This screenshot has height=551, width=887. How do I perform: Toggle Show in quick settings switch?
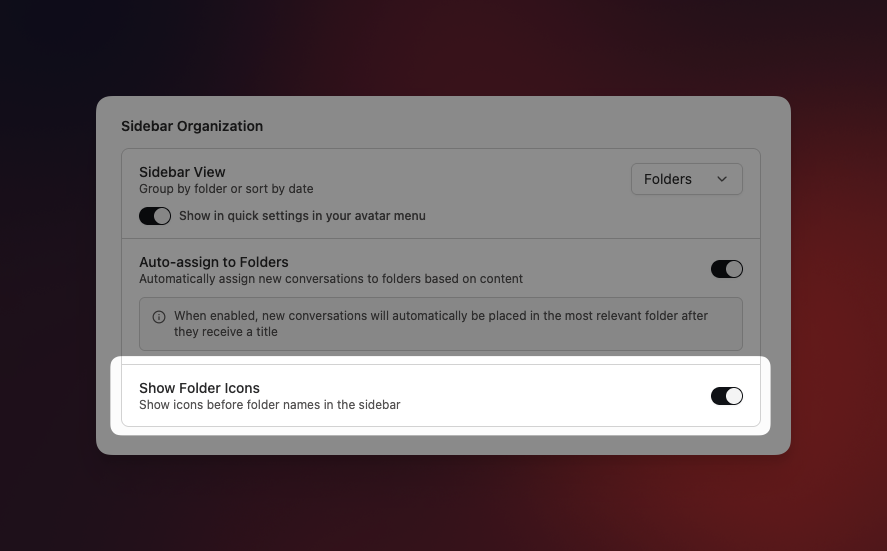tap(155, 216)
